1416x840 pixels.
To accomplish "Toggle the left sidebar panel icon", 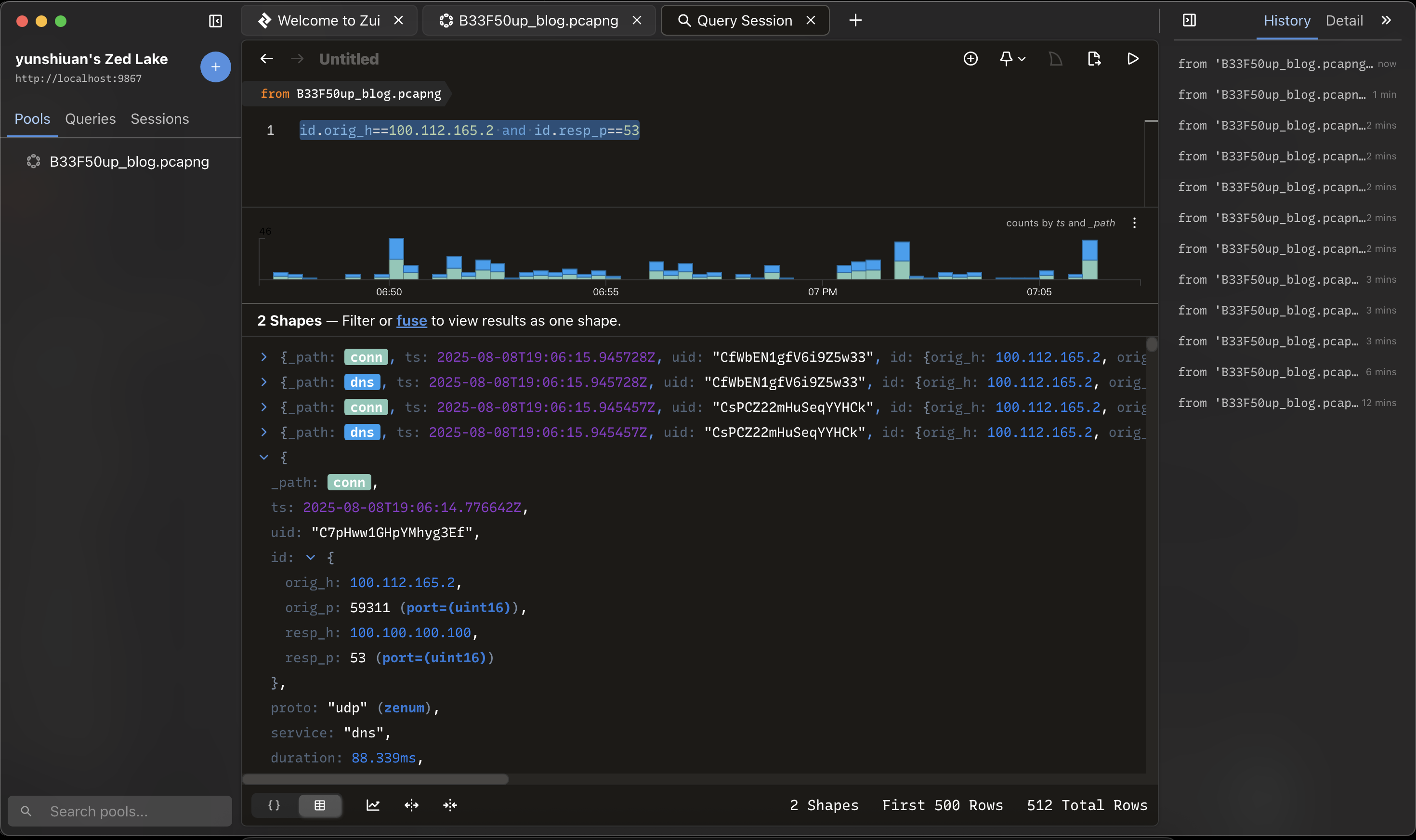I will tap(215, 22).
